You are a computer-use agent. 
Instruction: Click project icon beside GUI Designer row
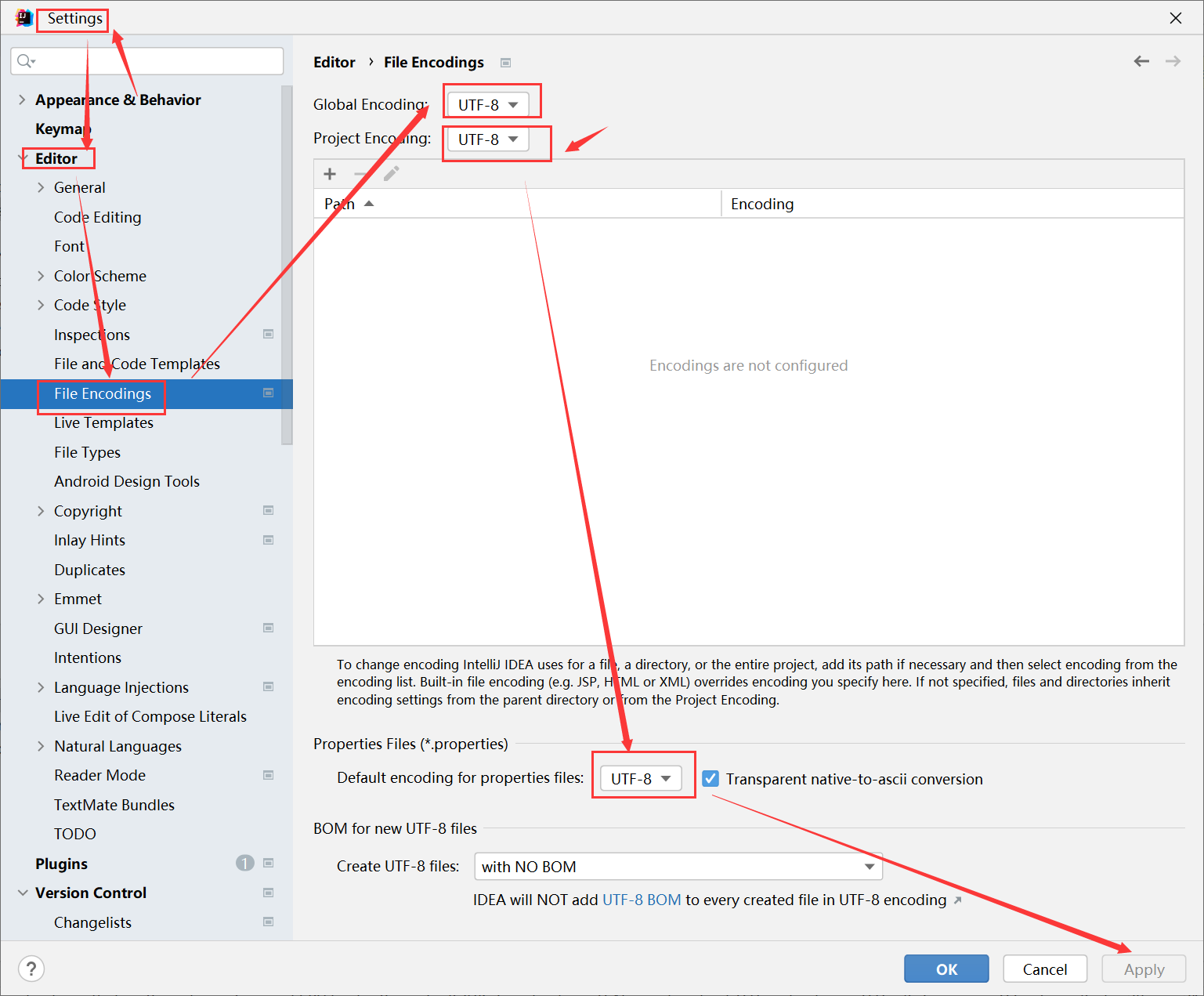pyautogui.click(x=268, y=628)
